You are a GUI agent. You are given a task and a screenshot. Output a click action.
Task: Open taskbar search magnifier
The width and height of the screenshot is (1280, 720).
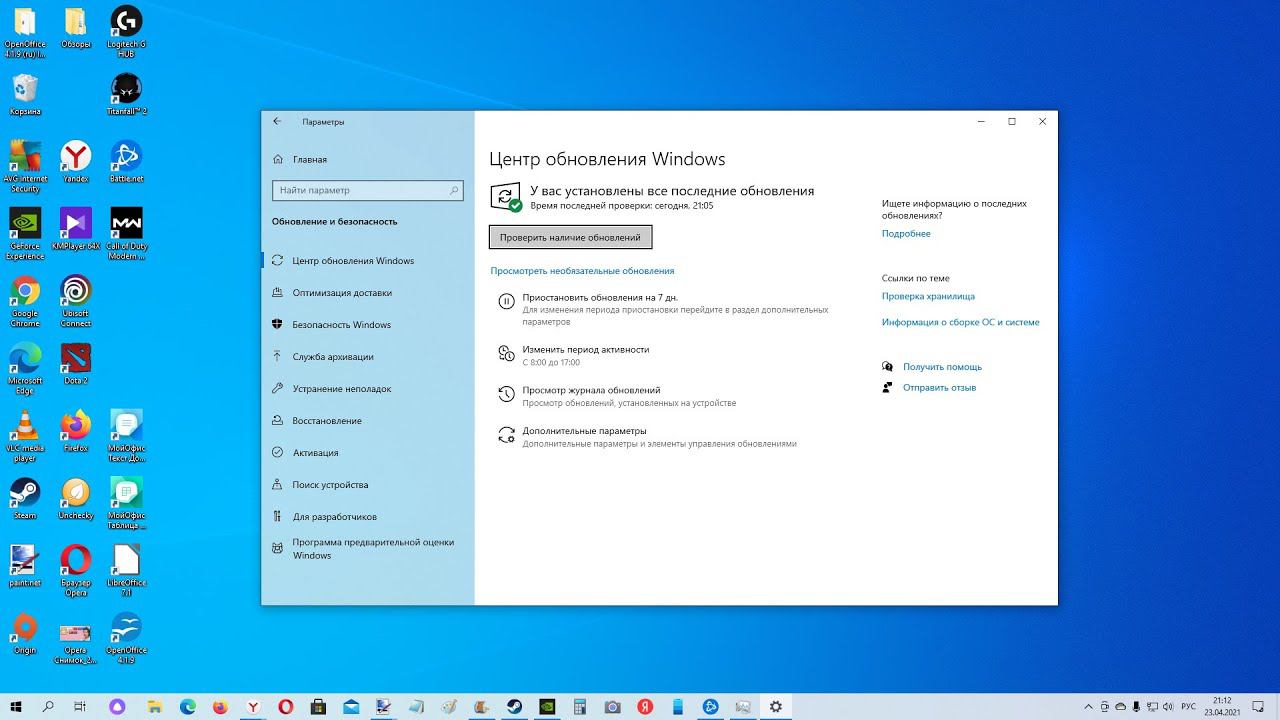click(x=49, y=706)
